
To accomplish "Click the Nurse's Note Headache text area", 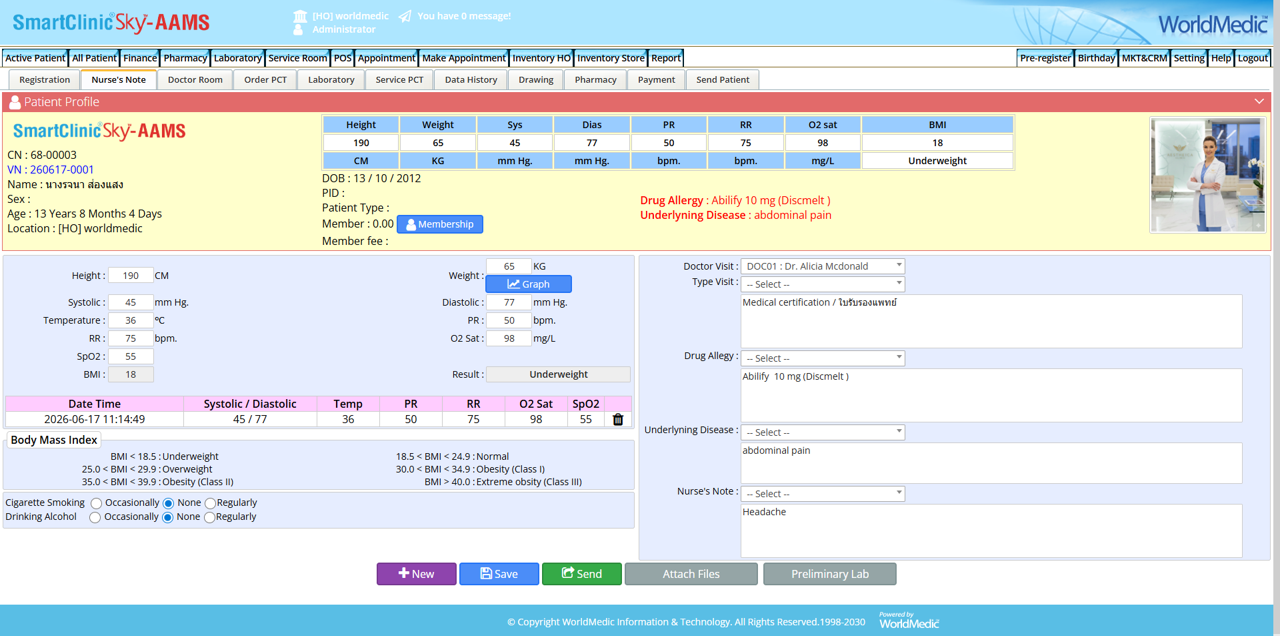I will coord(991,530).
